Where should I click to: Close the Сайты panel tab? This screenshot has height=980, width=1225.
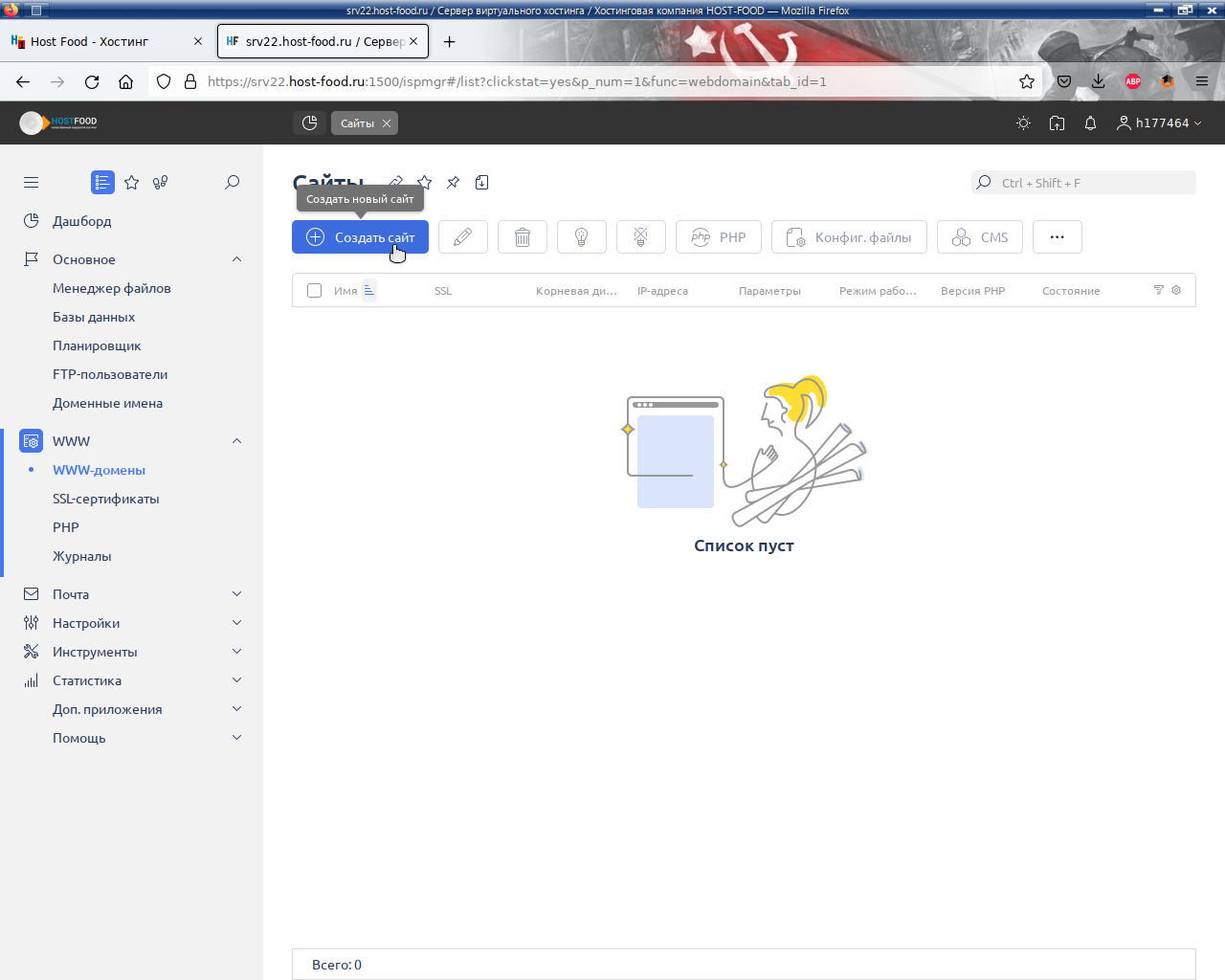click(x=387, y=123)
